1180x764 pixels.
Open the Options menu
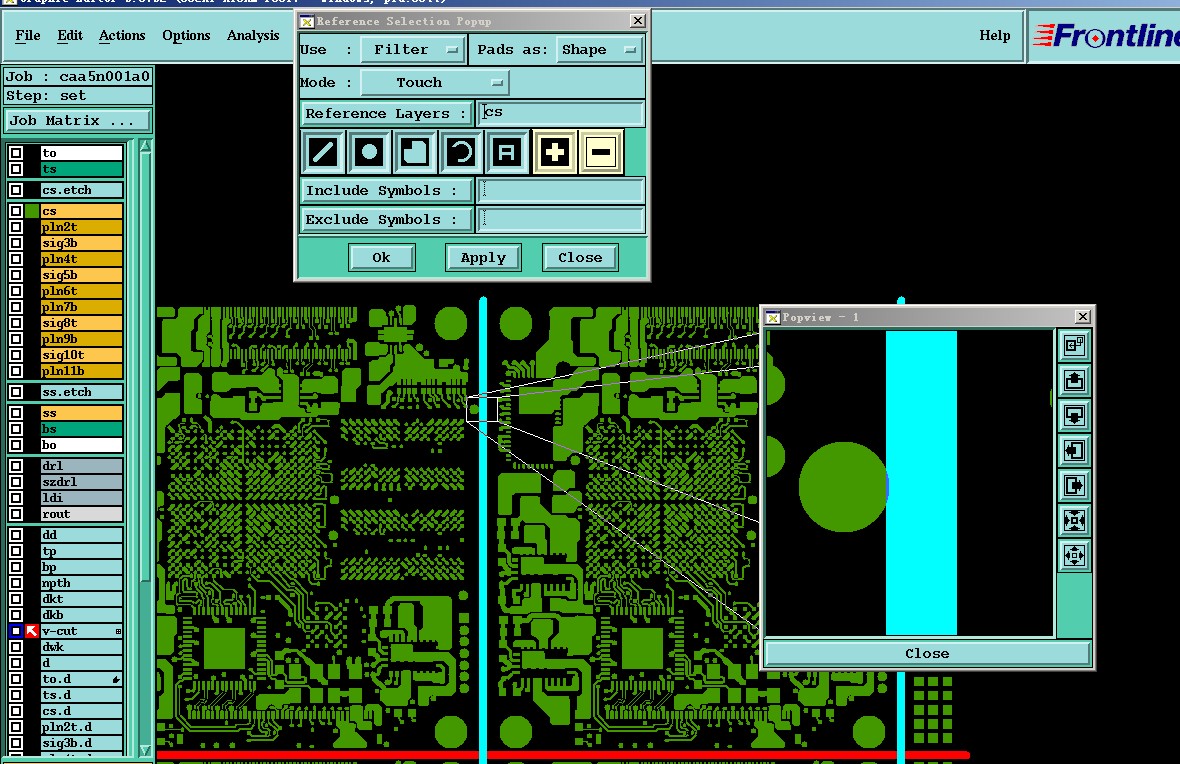tap(186, 35)
